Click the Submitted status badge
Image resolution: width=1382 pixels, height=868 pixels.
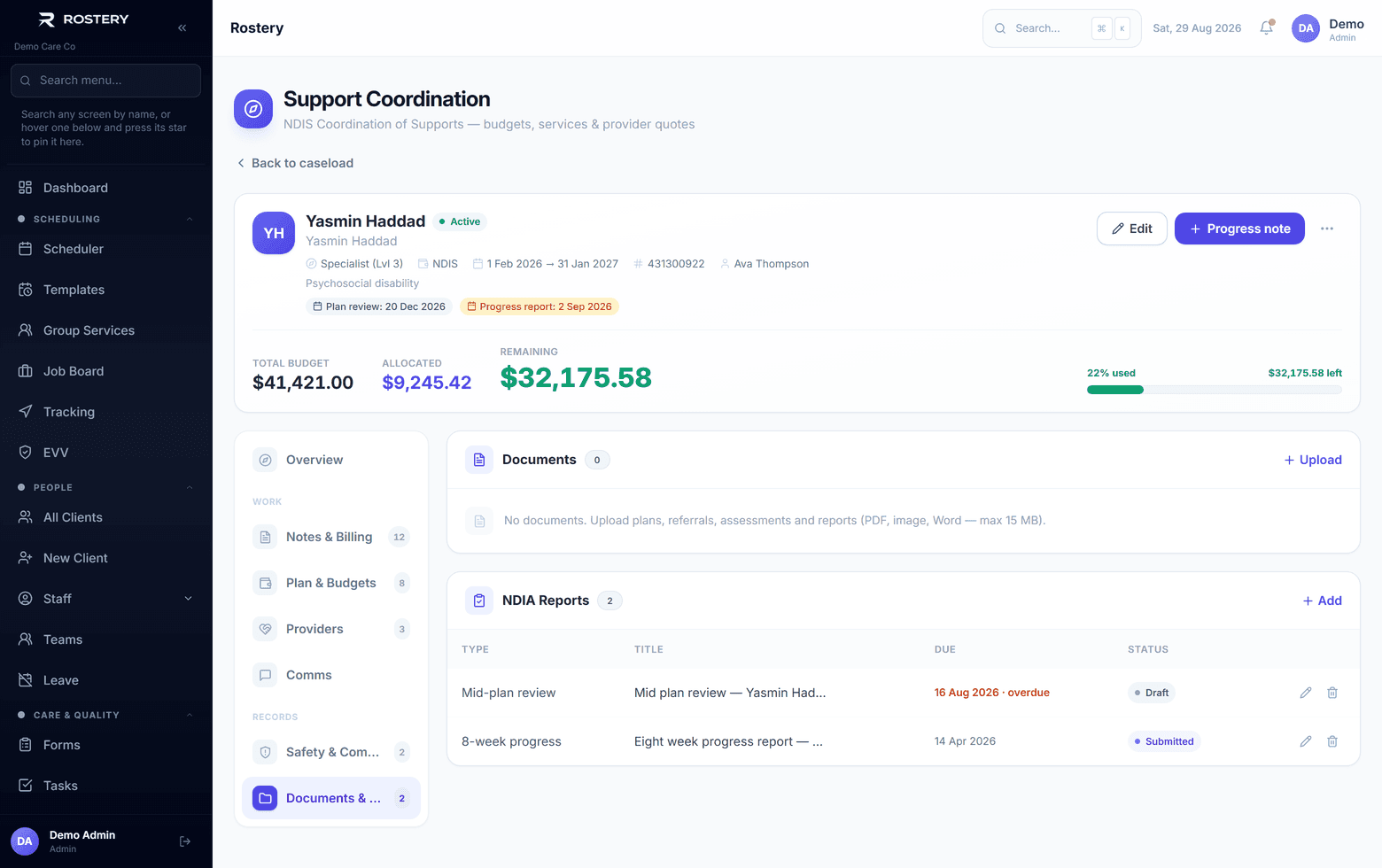(1164, 741)
